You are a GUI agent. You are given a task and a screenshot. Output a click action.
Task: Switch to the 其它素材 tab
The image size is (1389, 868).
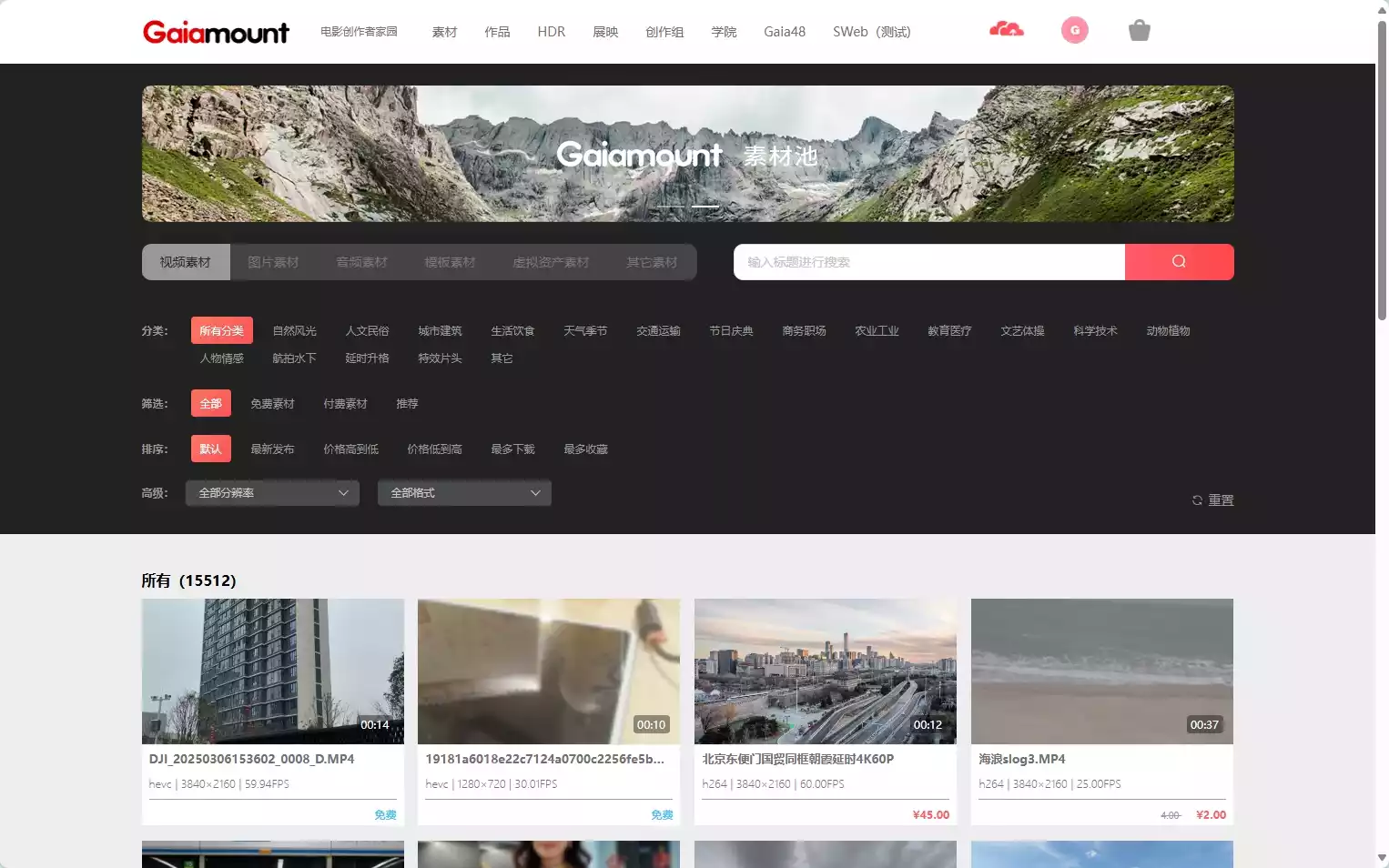point(652,262)
